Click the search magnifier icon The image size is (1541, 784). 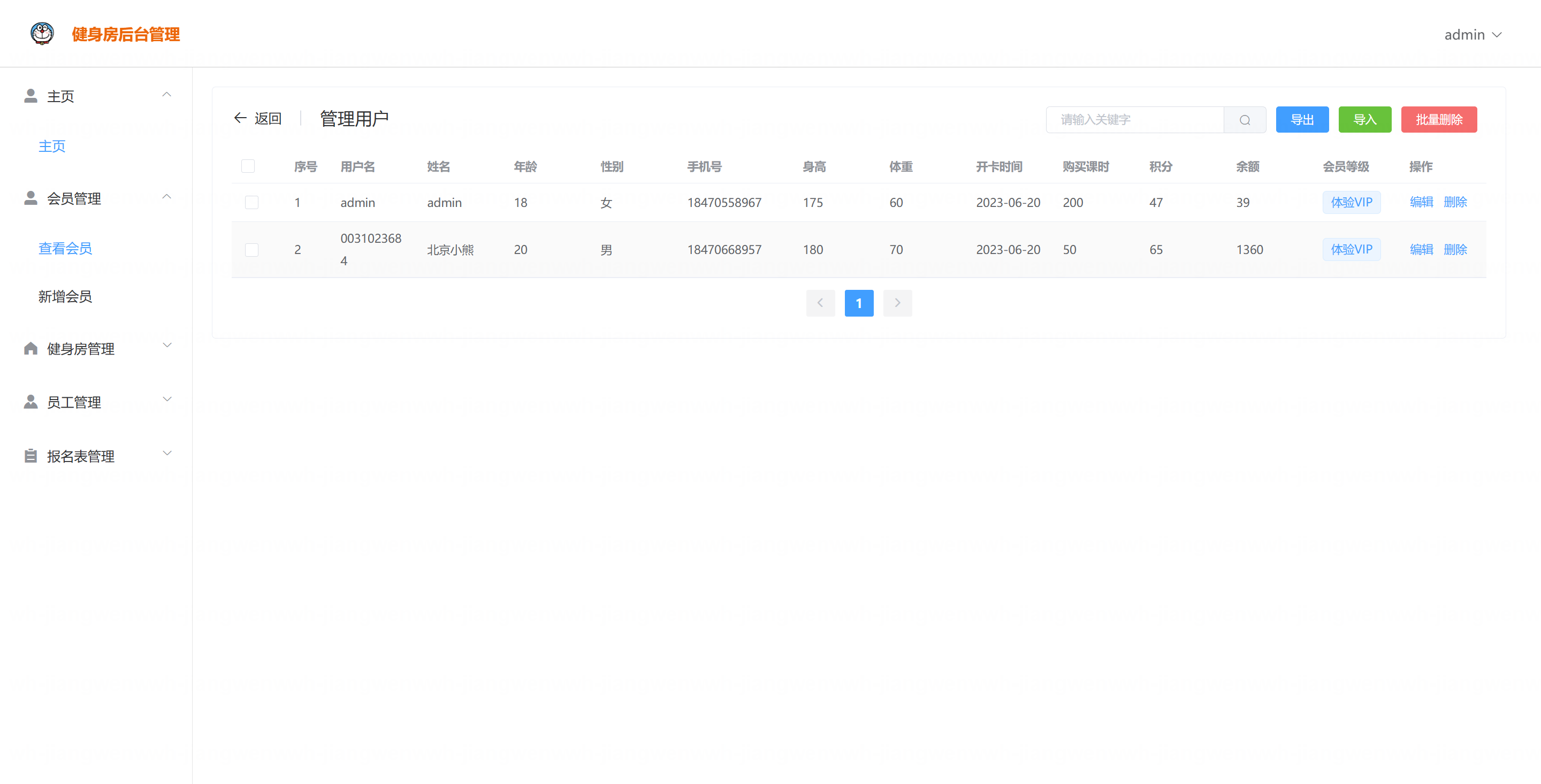pyautogui.click(x=1244, y=120)
